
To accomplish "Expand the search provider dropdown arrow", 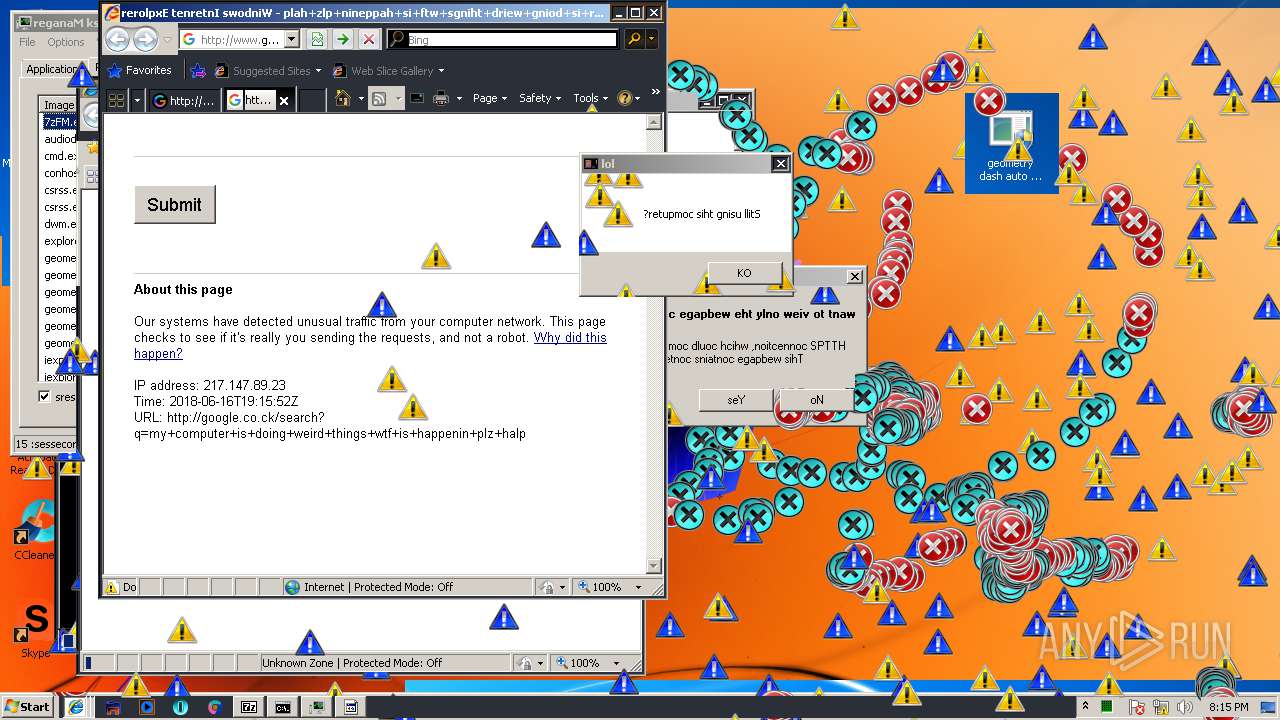I will pos(652,39).
